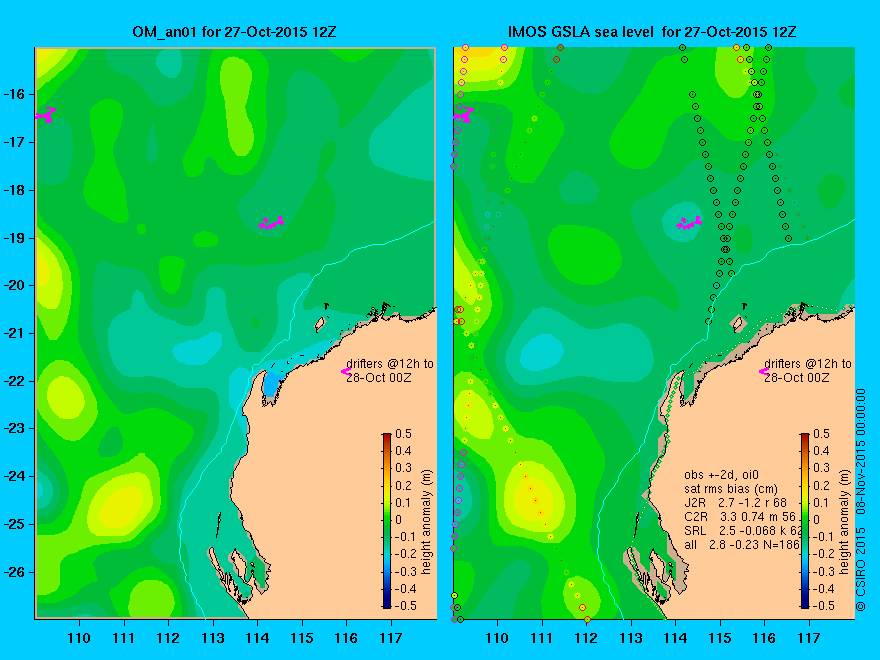Click the right colorbar label "height anomaly (m)"
The height and width of the screenshot is (660, 880).
[845, 522]
